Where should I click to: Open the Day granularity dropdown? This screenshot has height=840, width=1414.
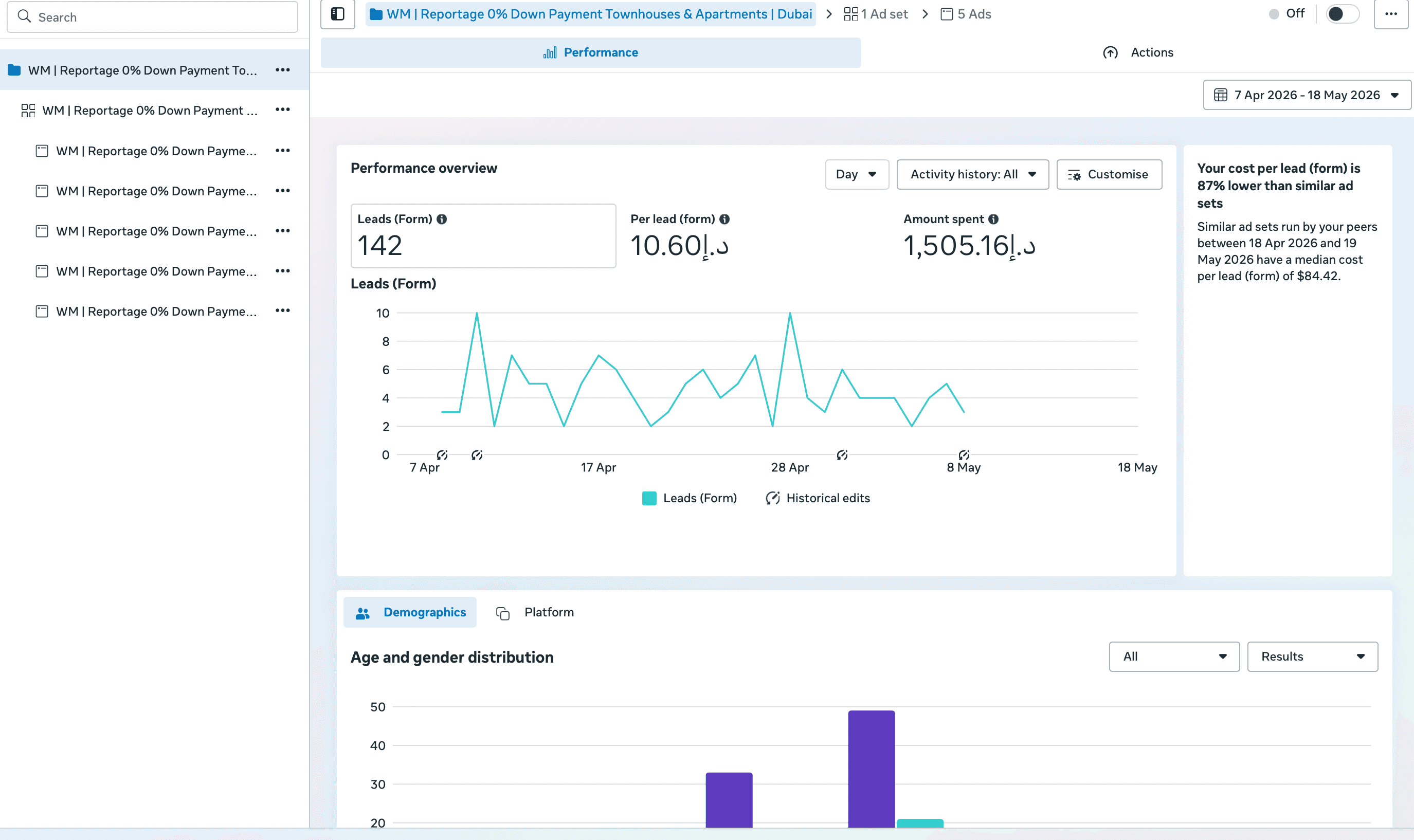coord(857,174)
